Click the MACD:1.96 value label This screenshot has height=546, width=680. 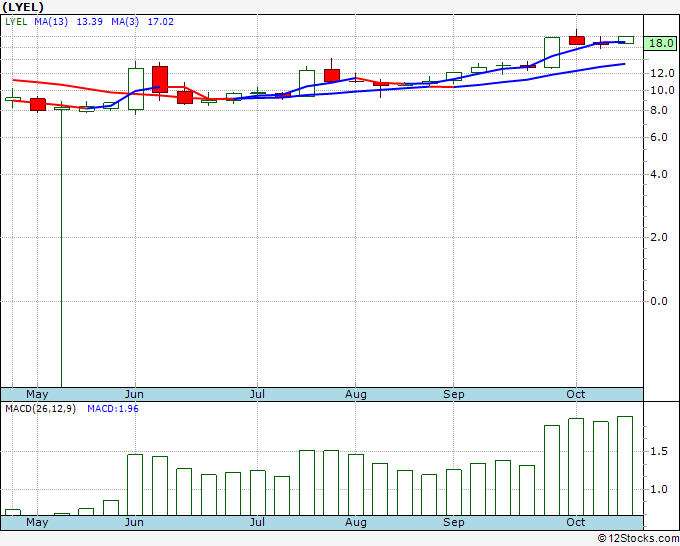113,409
